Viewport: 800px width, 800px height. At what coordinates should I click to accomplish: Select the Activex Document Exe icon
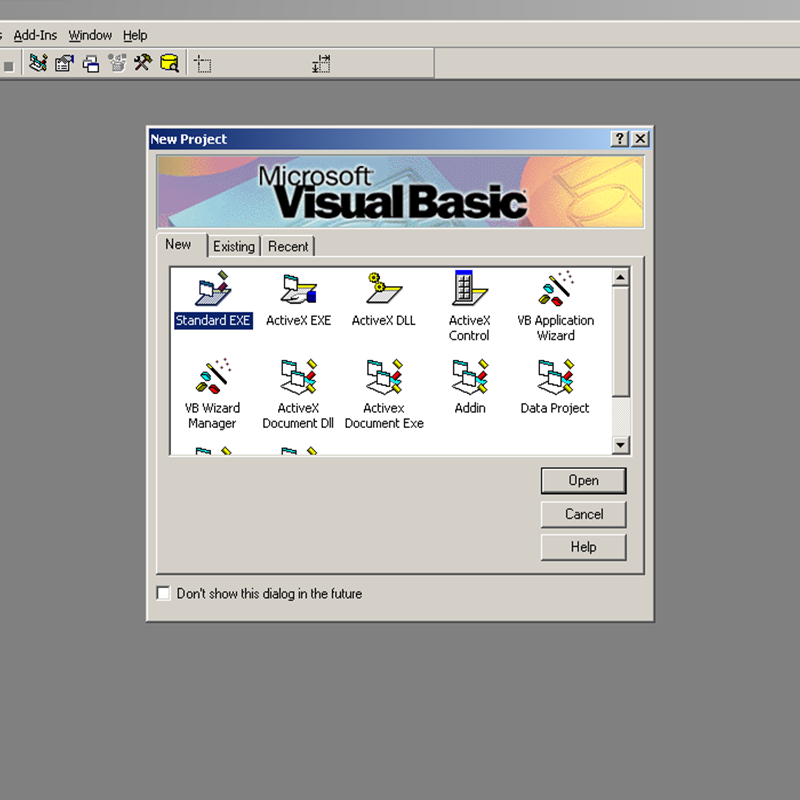pos(384,377)
